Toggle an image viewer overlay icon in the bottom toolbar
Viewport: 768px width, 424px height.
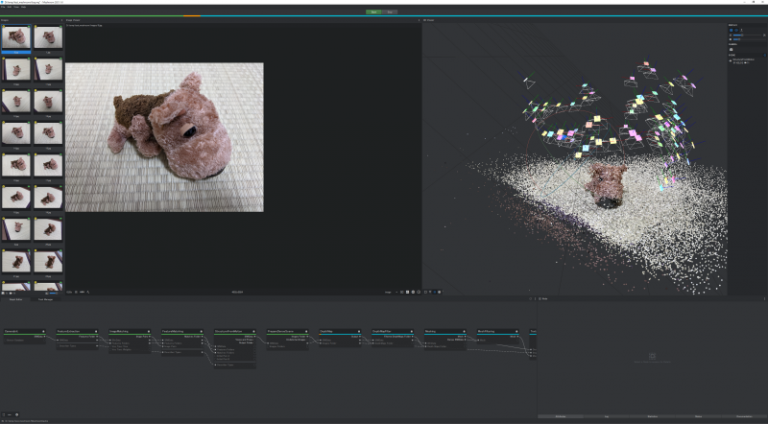coord(409,292)
